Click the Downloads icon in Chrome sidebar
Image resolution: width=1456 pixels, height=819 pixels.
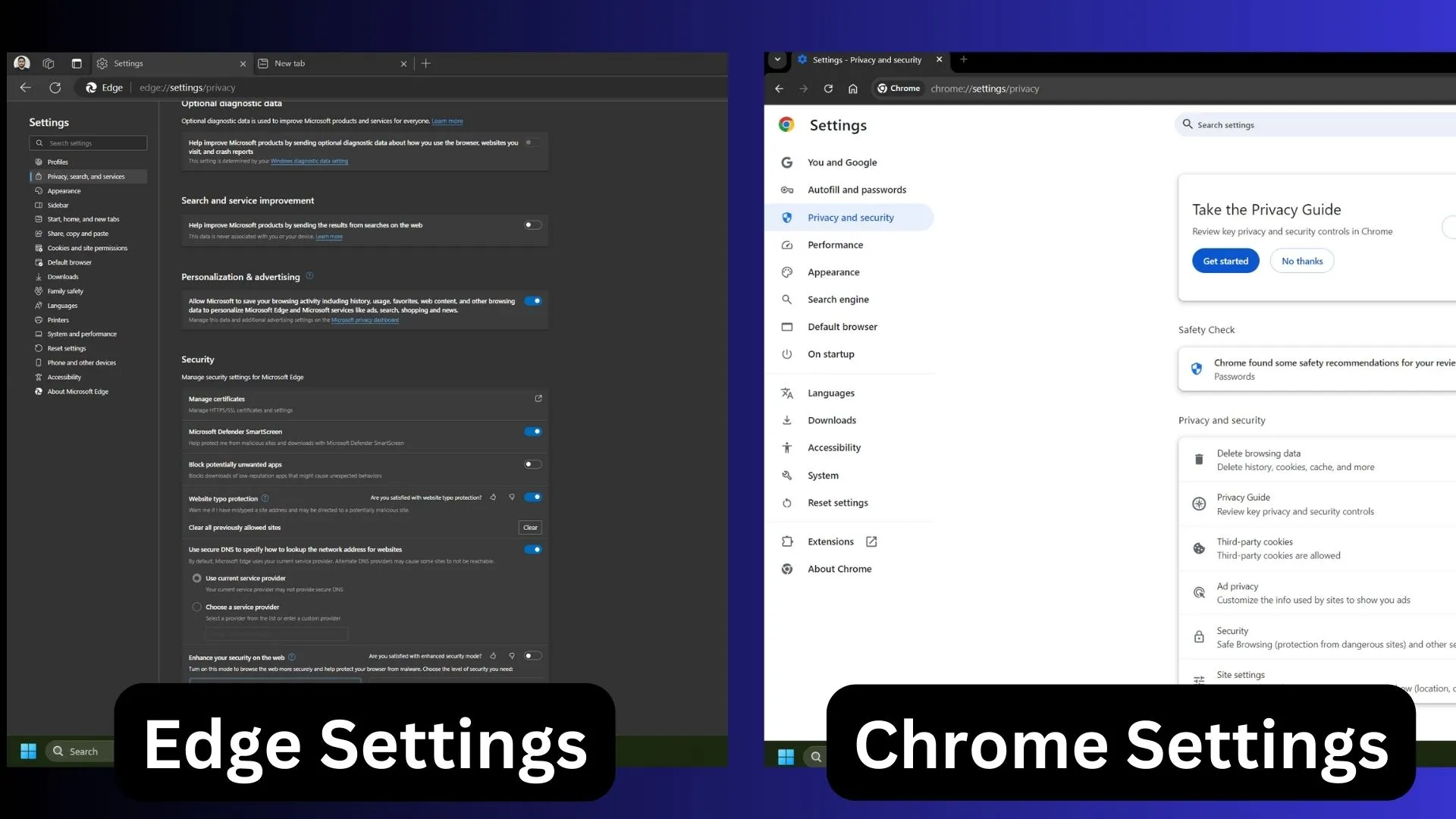787,419
